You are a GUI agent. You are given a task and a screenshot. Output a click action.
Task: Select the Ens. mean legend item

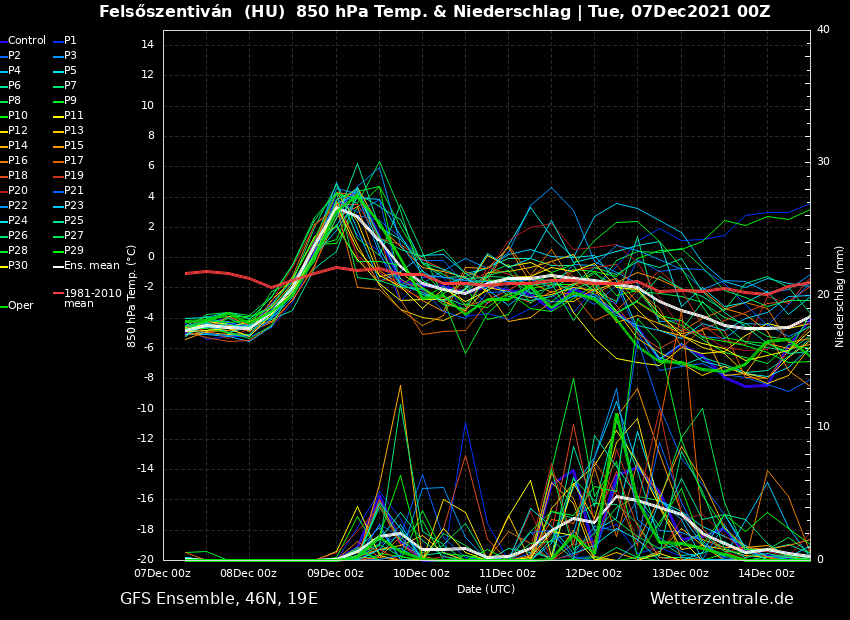[x=91, y=266]
